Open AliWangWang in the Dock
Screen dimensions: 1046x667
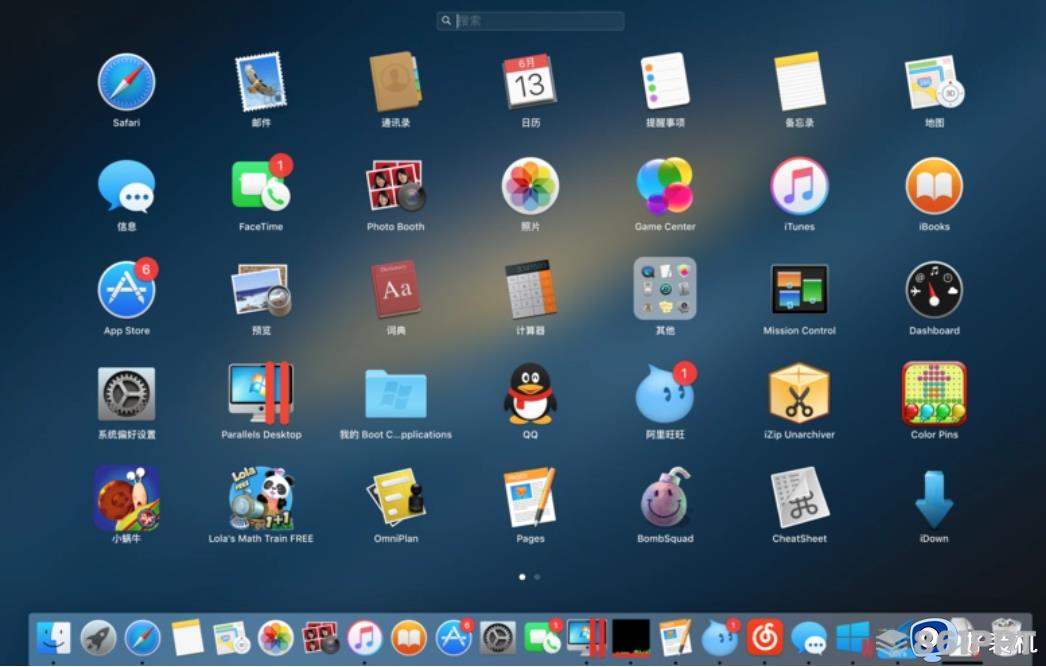coord(720,637)
